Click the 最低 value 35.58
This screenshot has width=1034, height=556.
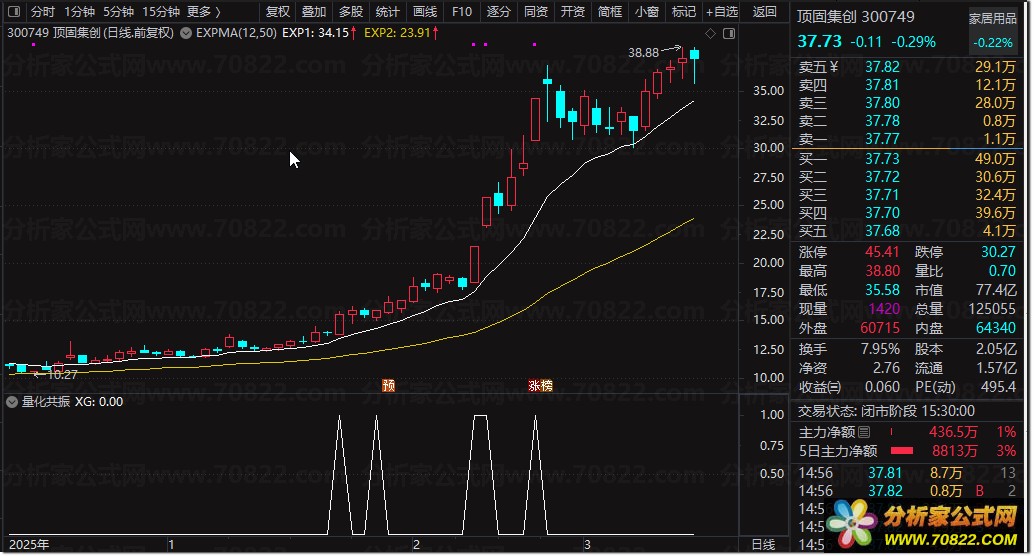click(882, 290)
